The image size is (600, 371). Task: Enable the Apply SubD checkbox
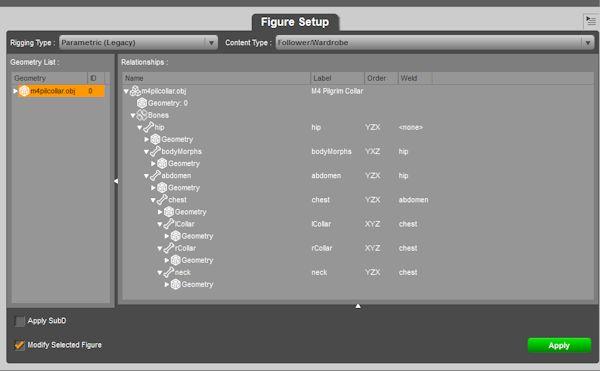coord(19,321)
